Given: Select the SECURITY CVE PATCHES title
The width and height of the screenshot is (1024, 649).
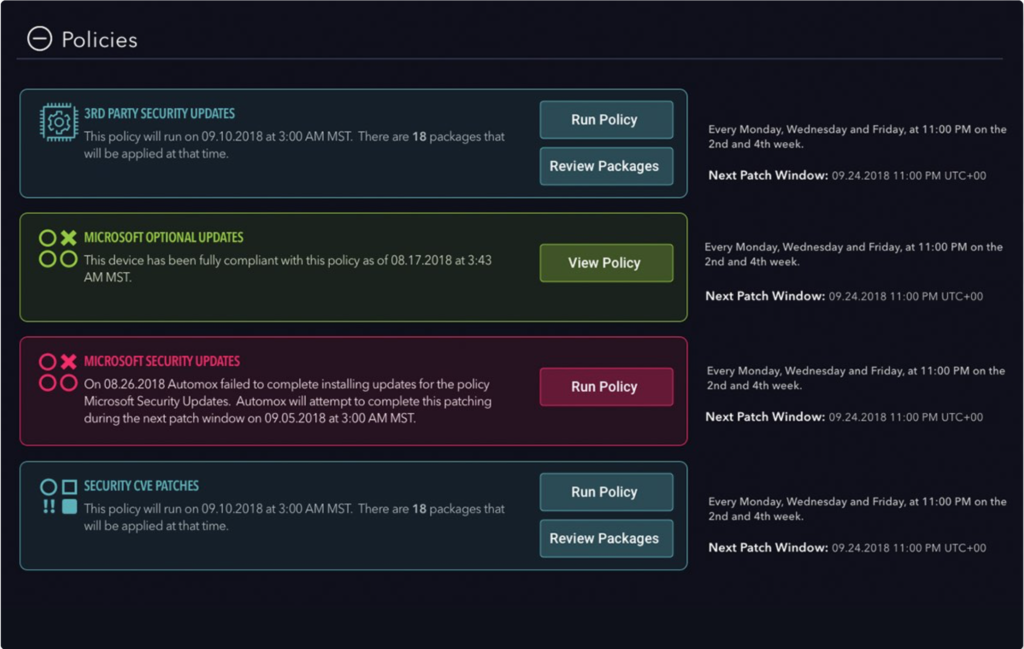Looking at the screenshot, I should [x=141, y=486].
